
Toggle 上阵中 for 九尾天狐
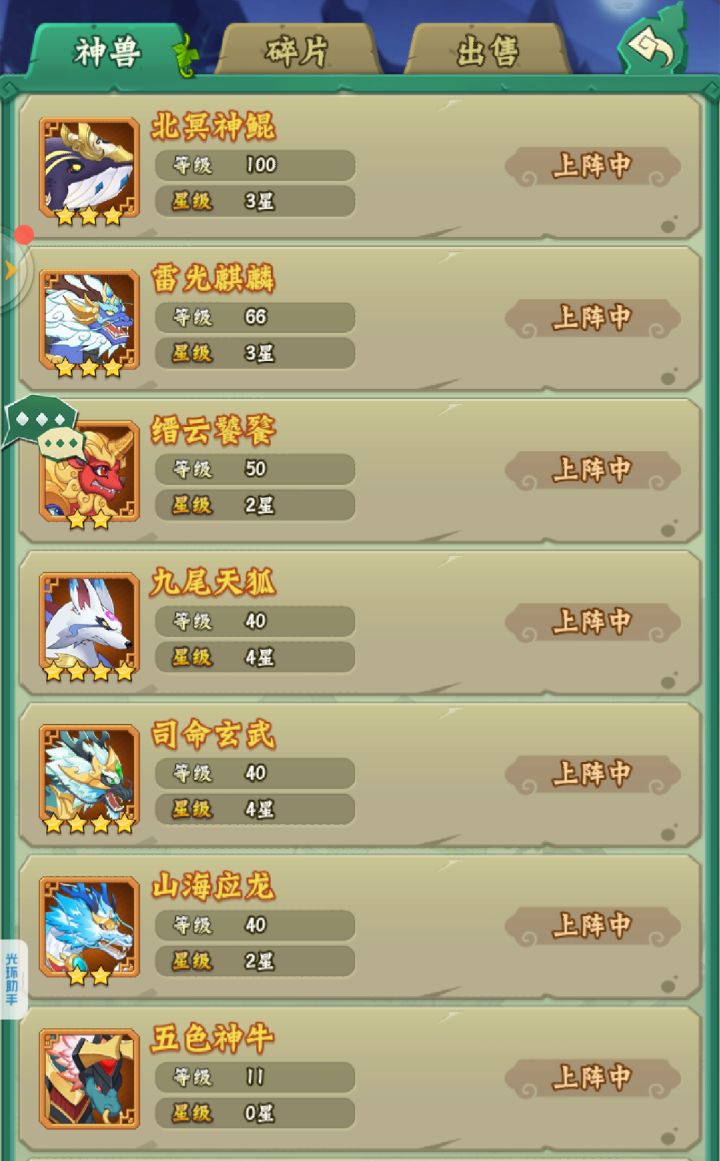click(592, 623)
